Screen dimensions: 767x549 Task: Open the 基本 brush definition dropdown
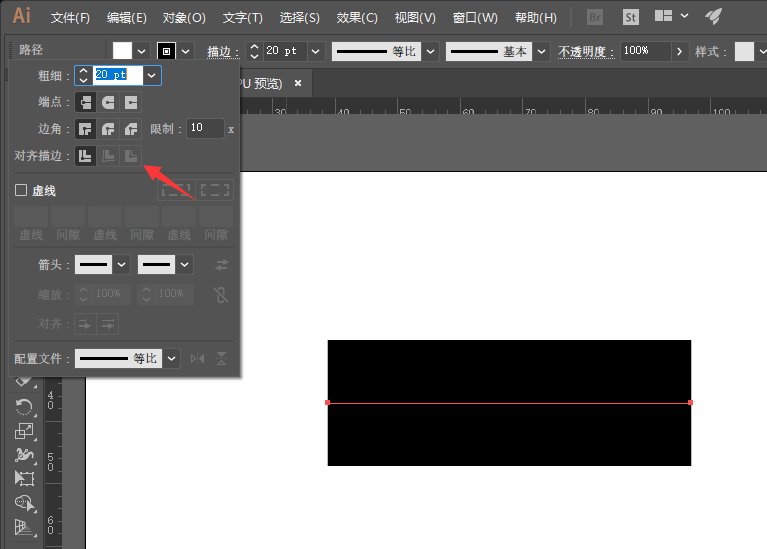(541, 51)
